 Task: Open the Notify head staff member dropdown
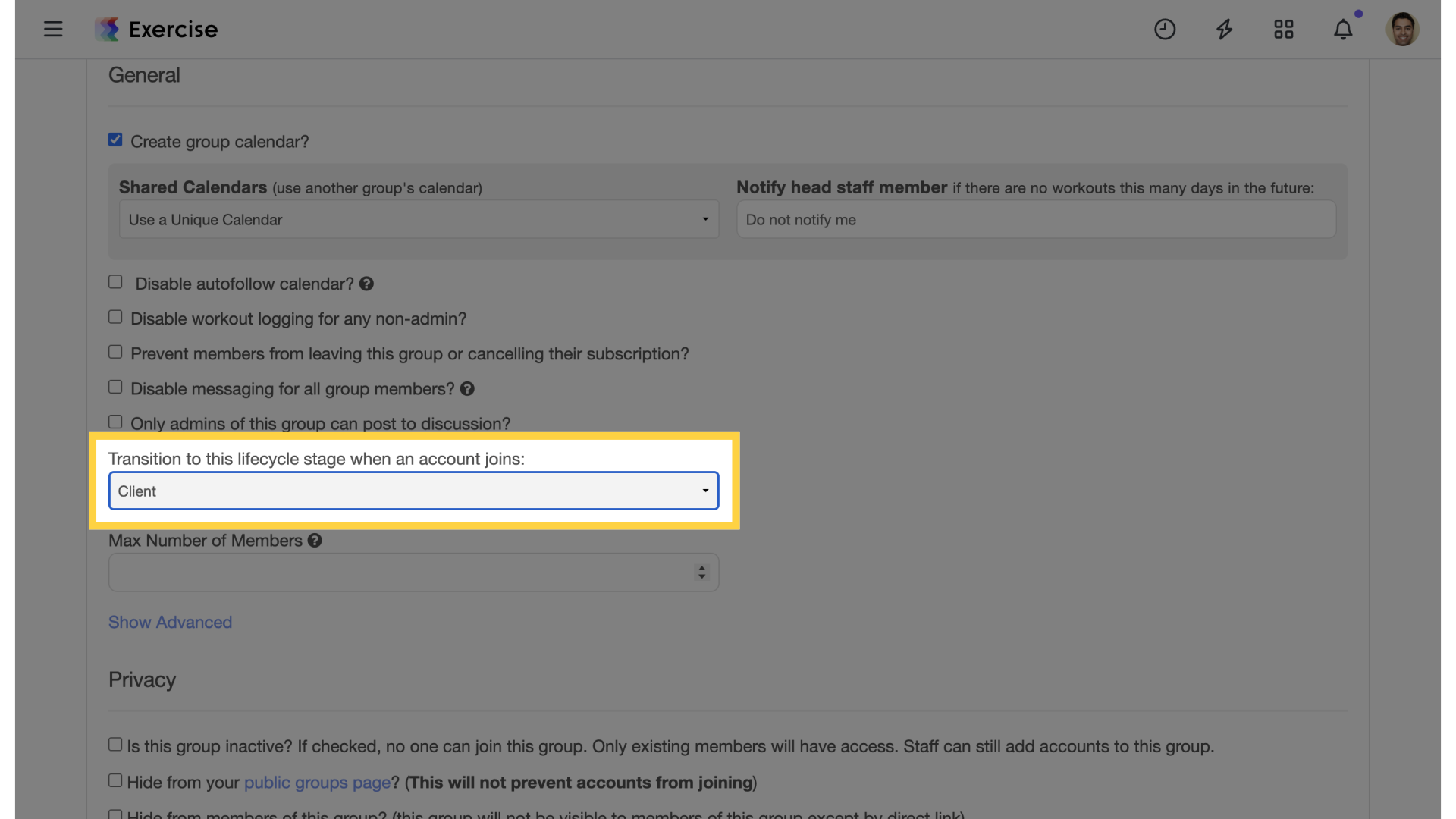[1036, 220]
